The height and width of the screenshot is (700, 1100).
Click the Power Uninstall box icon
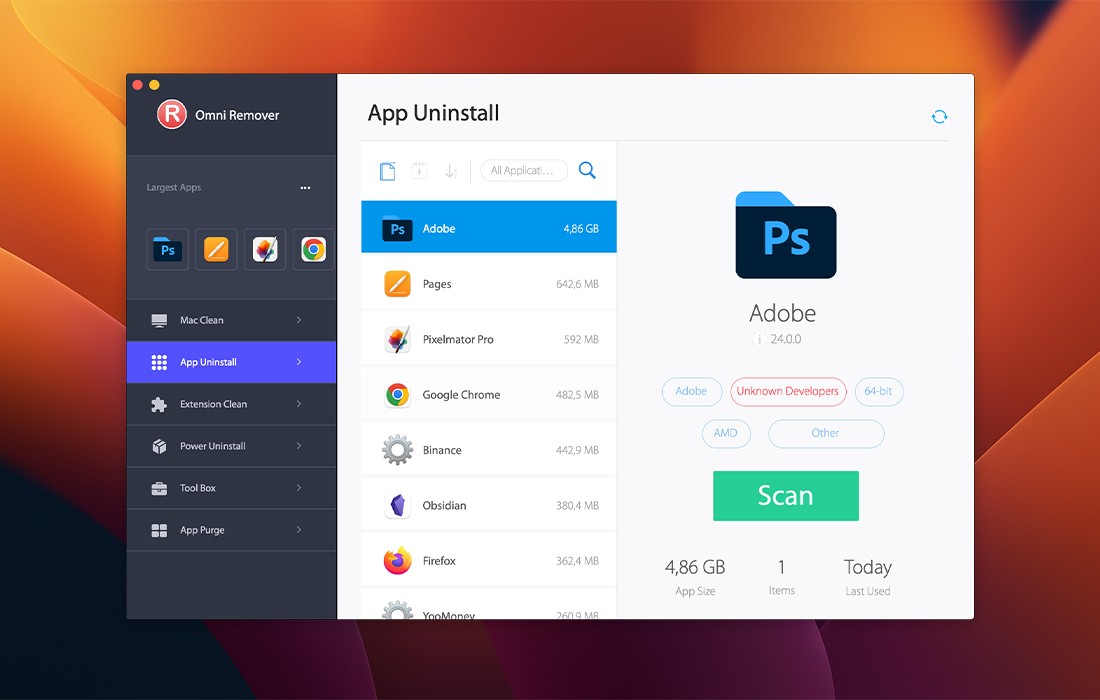[x=159, y=446]
